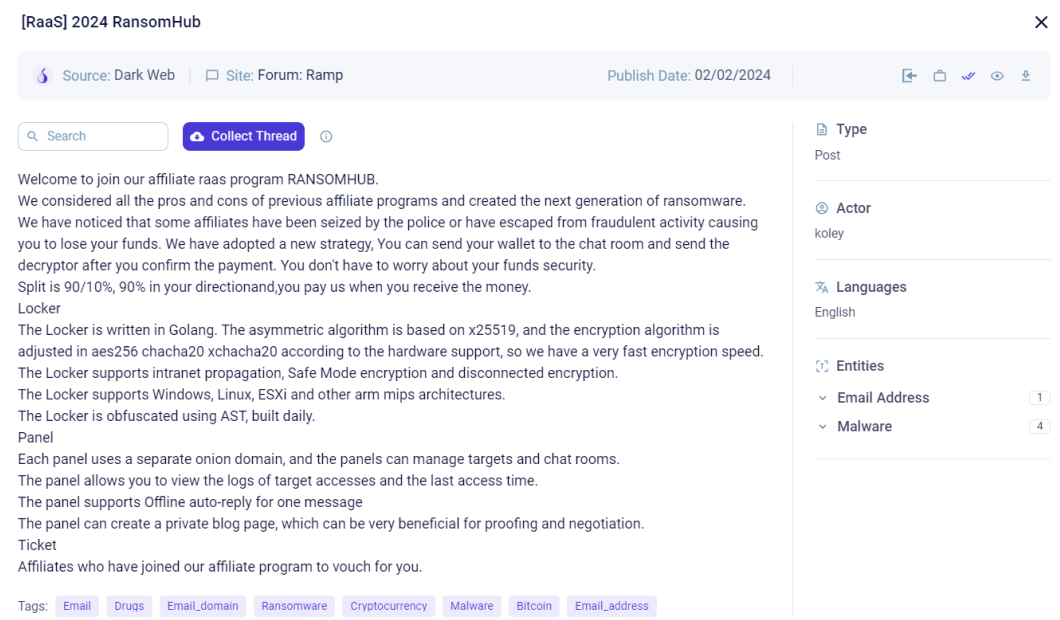This screenshot has width=1060, height=620.
Task: Click the export/share arrow icon
Action: [909, 76]
